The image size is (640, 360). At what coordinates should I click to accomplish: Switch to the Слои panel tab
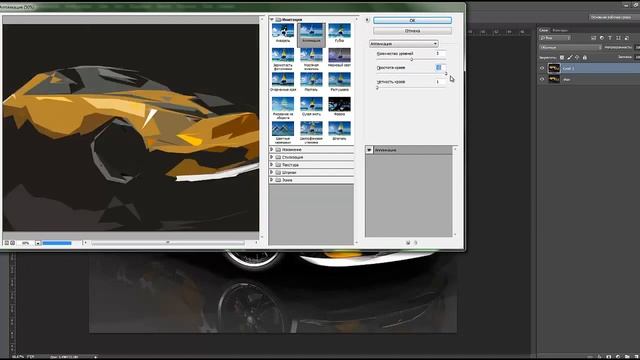pyautogui.click(x=544, y=30)
